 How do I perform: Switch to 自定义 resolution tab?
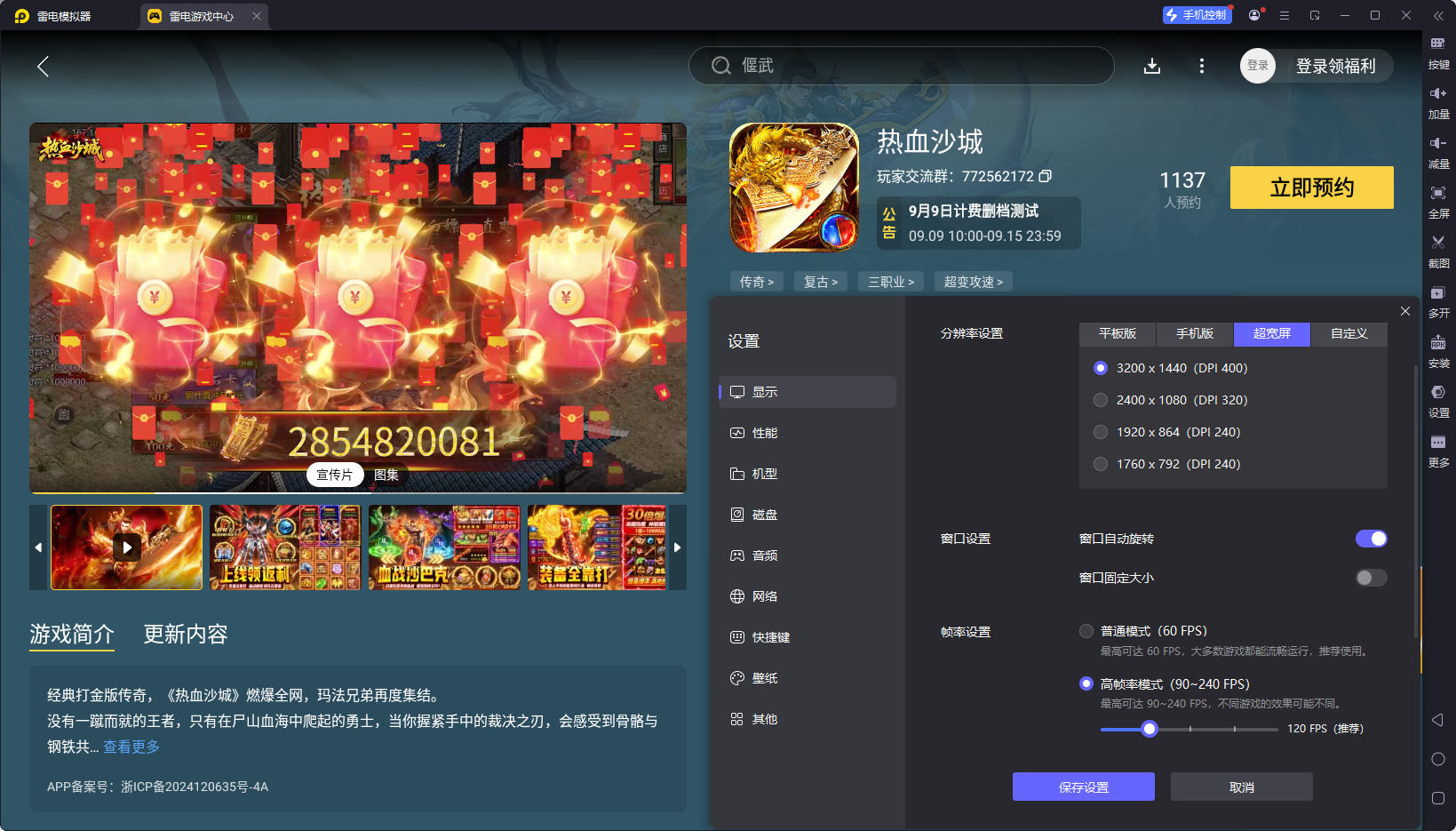1349,334
